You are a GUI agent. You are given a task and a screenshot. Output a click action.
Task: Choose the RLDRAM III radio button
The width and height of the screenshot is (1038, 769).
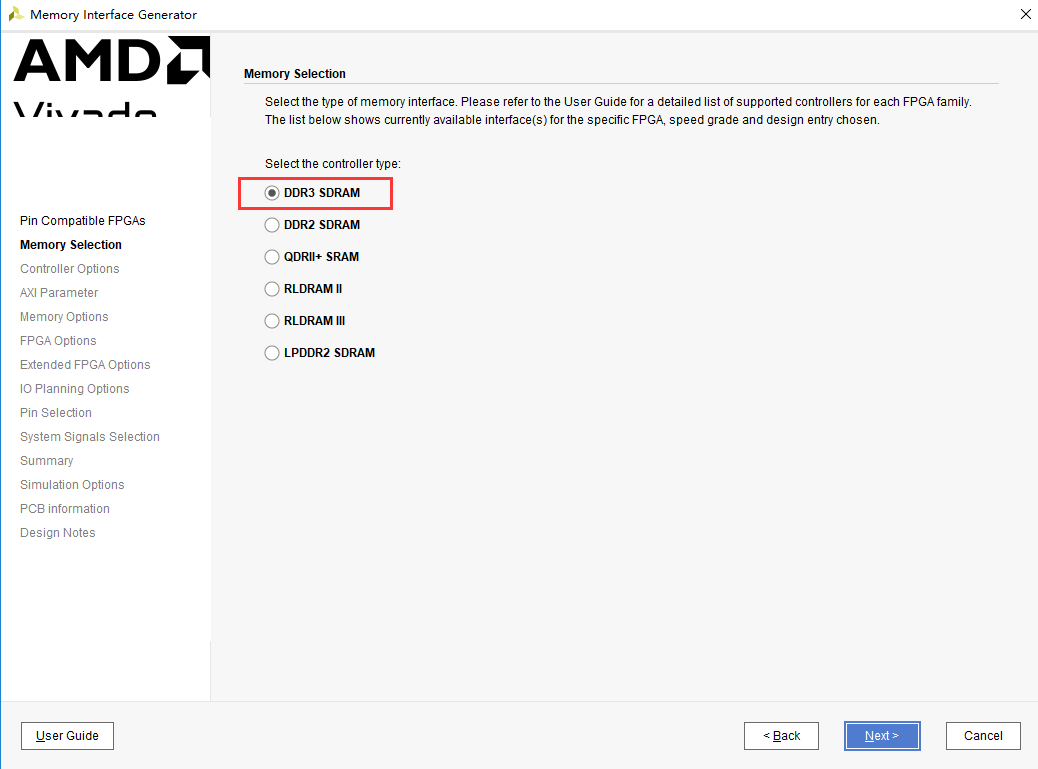click(272, 321)
